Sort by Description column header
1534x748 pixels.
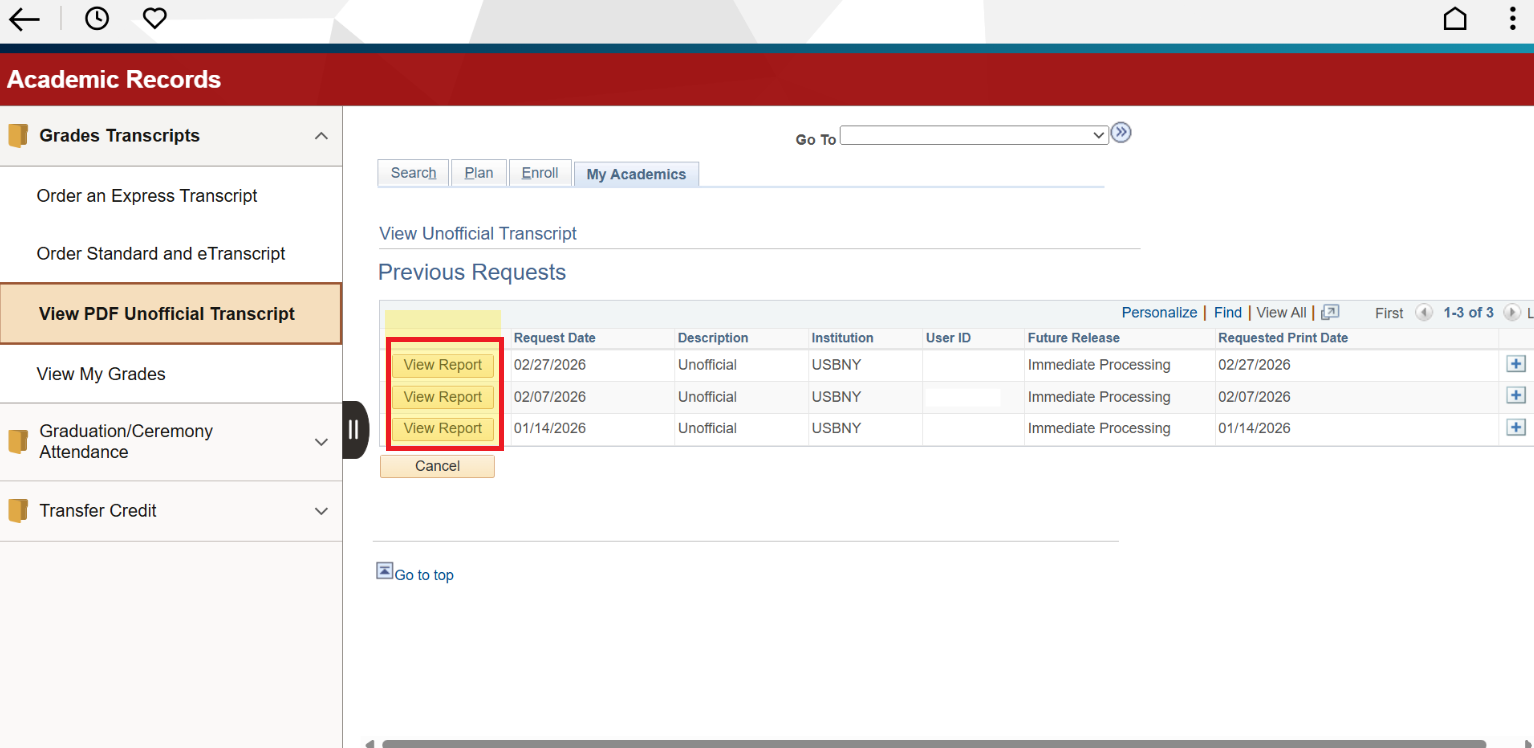[x=713, y=338]
